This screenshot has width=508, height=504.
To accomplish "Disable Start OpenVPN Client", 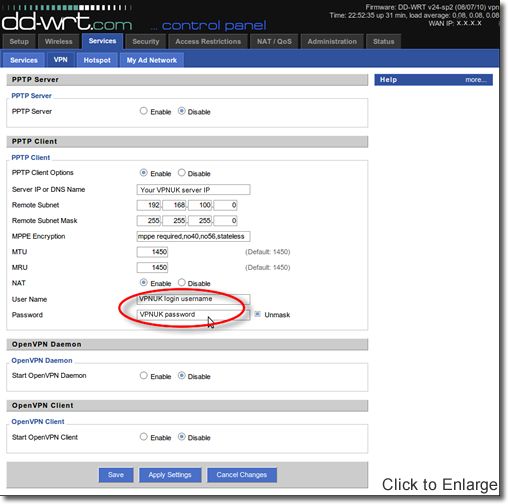I will pos(182,437).
